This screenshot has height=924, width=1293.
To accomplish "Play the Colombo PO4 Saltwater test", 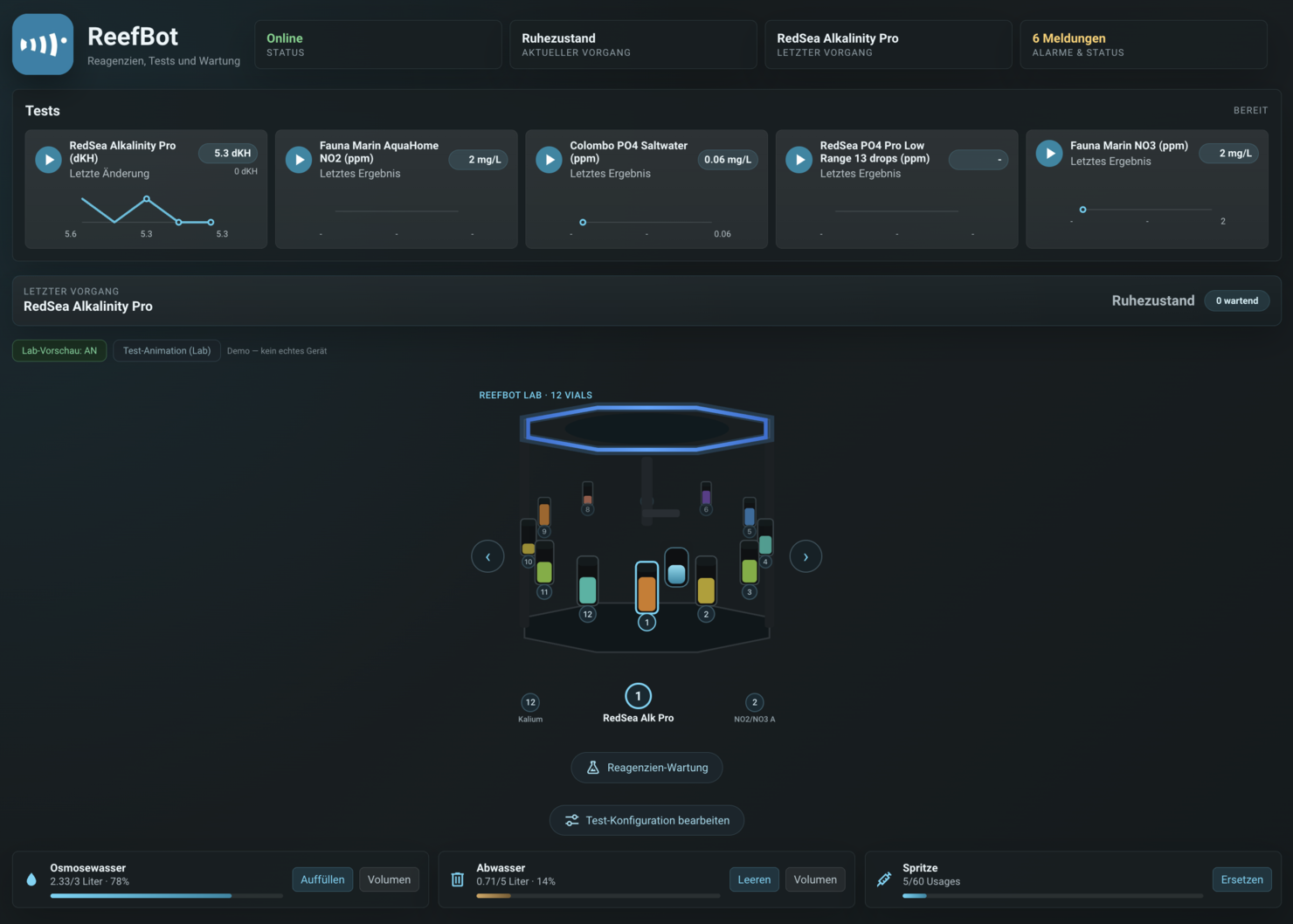I will [x=549, y=160].
